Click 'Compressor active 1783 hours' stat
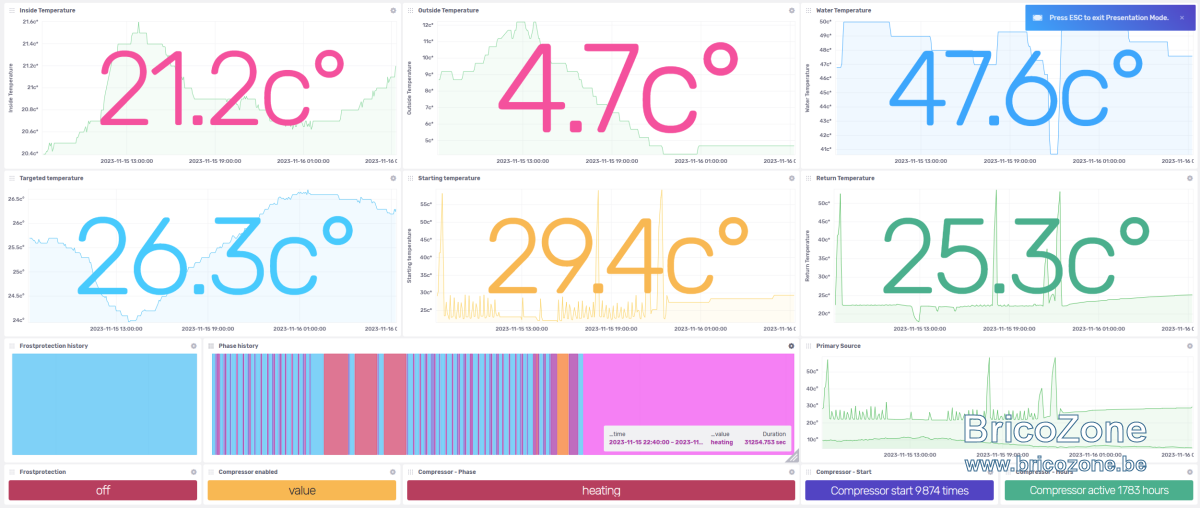Image resolution: width=1200 pixels, height=508 pixels. [1099, 490]
